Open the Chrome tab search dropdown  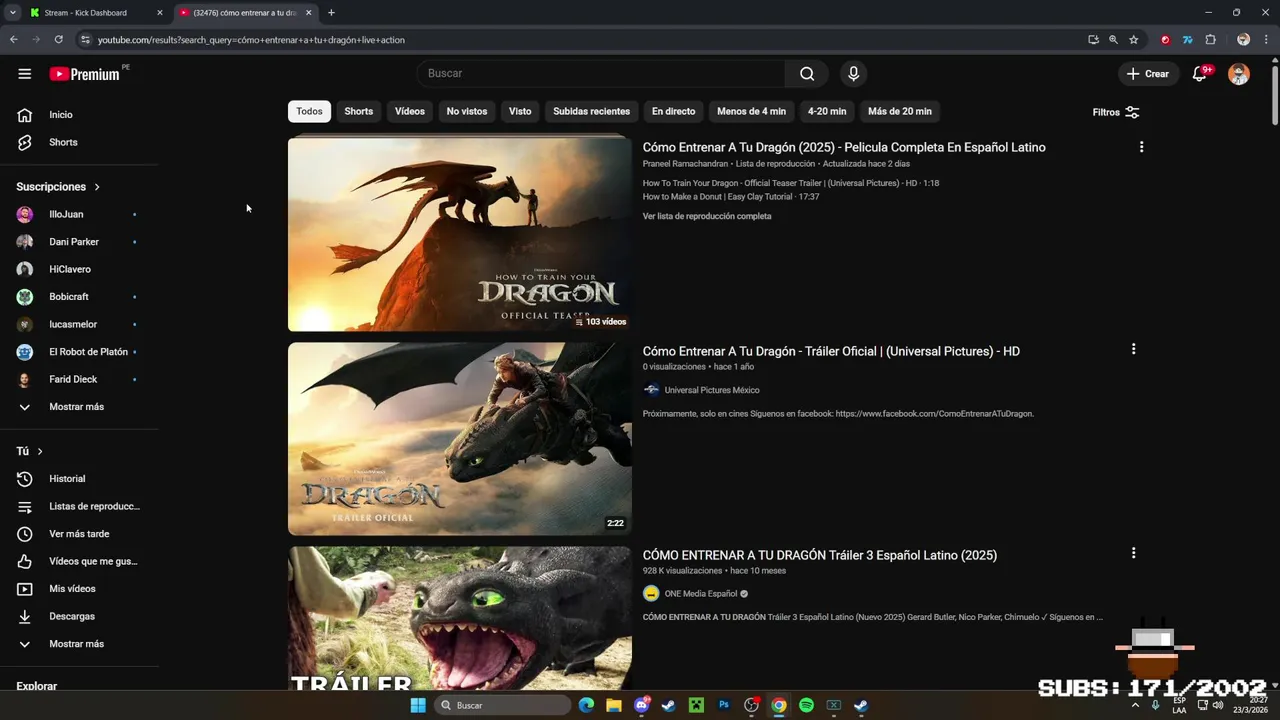[x=12, y=13]
